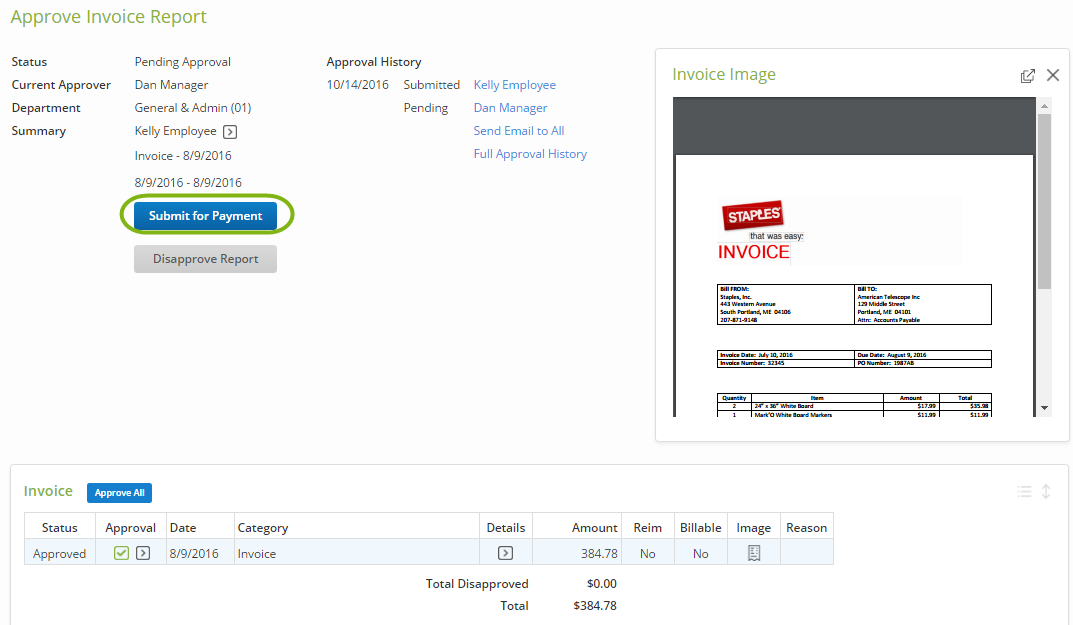
Task: Open Full Approval History
Action: 530,153
